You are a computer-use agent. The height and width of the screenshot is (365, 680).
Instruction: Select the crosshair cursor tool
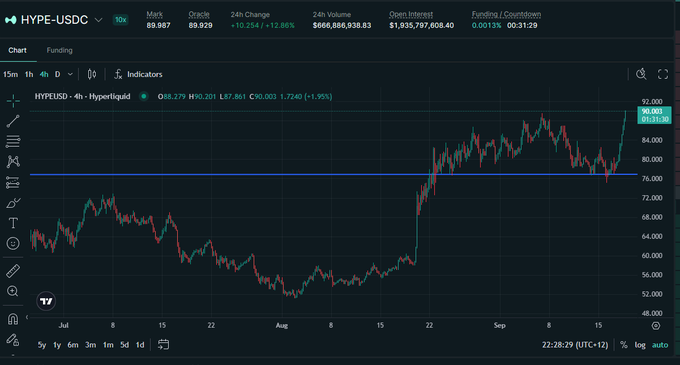(x=13, y=101)
